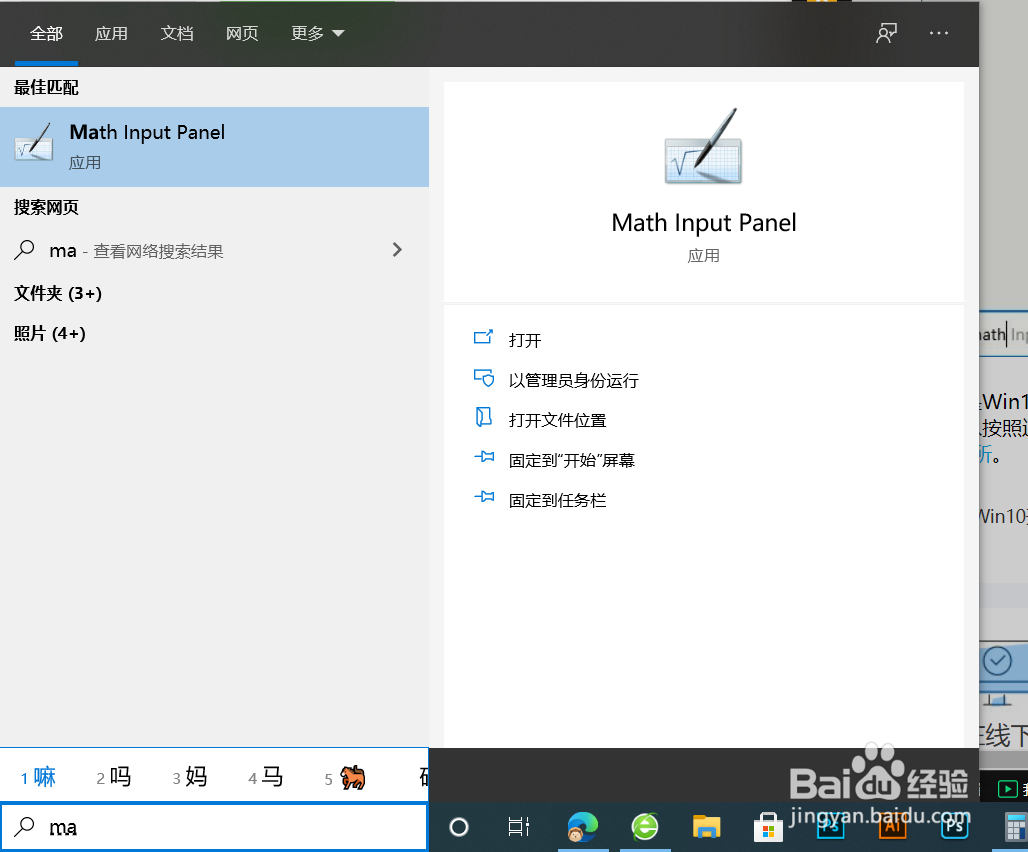Viewport: 1028px width, 852px height.
Task: Choose 打开 to launch the app
Action: click(x=525, y=340)
